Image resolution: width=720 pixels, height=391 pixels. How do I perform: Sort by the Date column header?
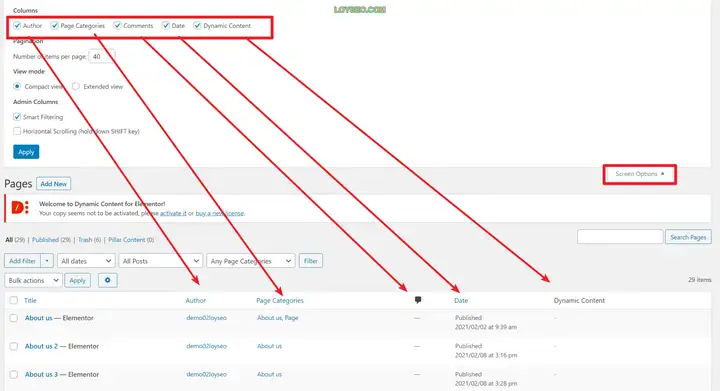(461, 300)
